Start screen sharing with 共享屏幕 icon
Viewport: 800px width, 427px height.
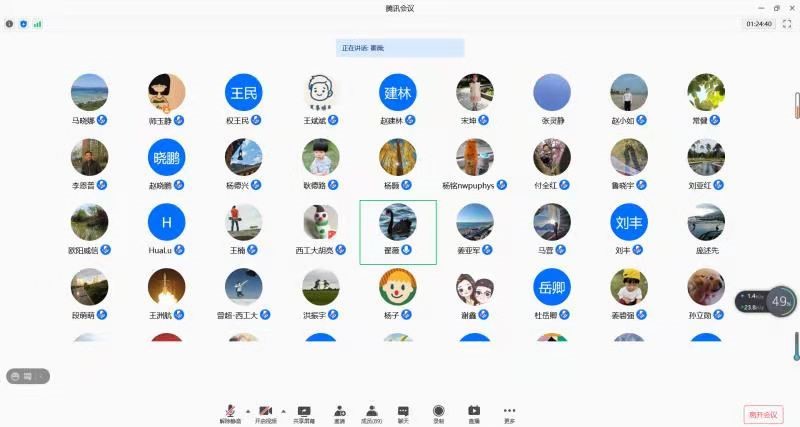[x=304, y=412]
